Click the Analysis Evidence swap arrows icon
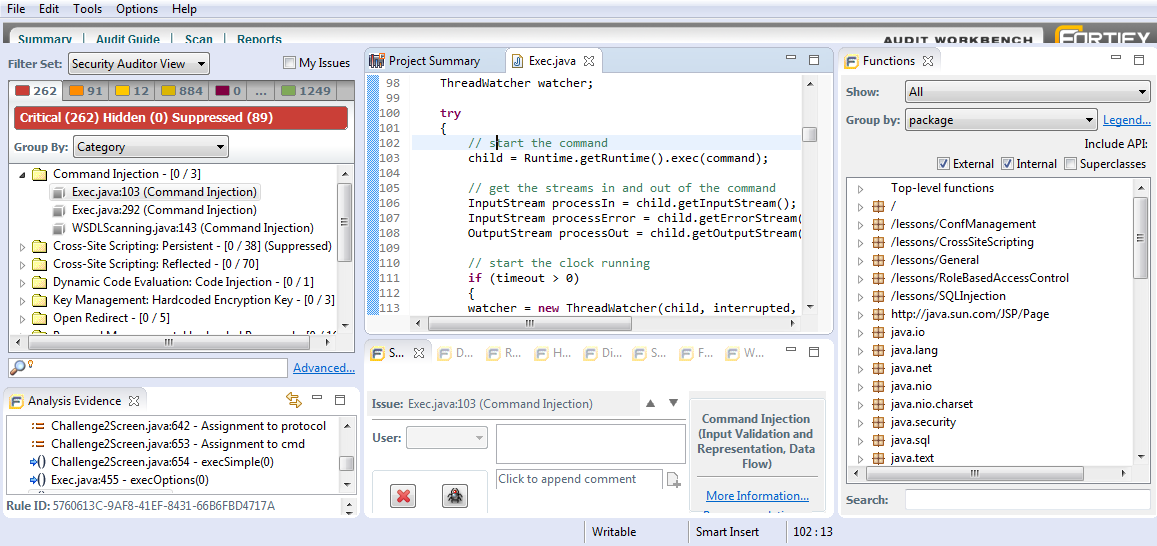This screenshot has height=546, width=1157. click(x=294, y=401)
